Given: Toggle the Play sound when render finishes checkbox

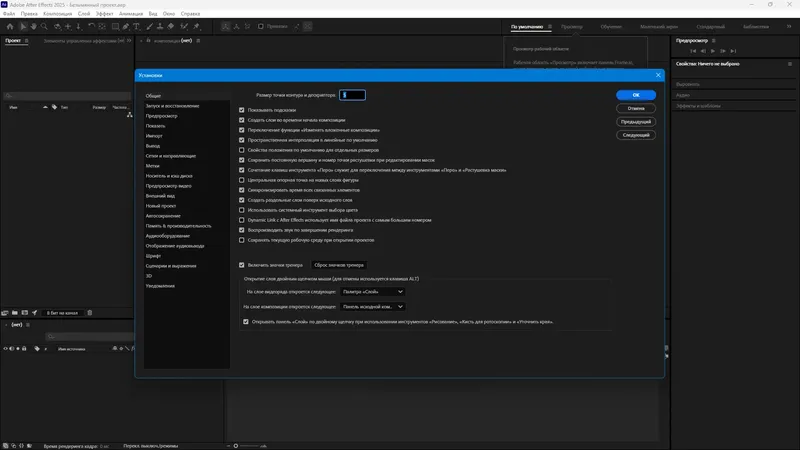Looking at the screenshot, I should tap(242, 230).
